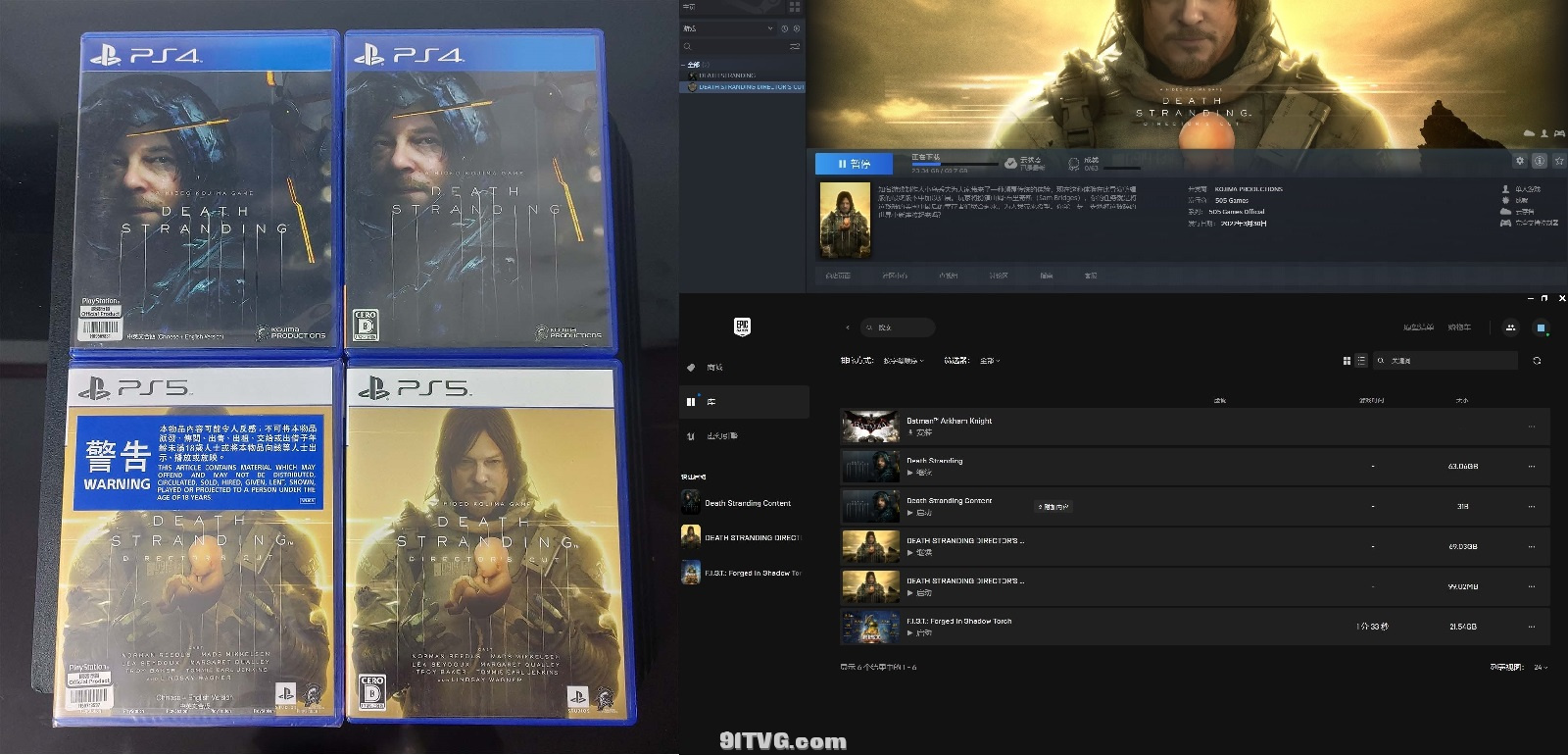Add game to favorites with star icon
Screen dimensions: 1568x755
(1559, 161)
